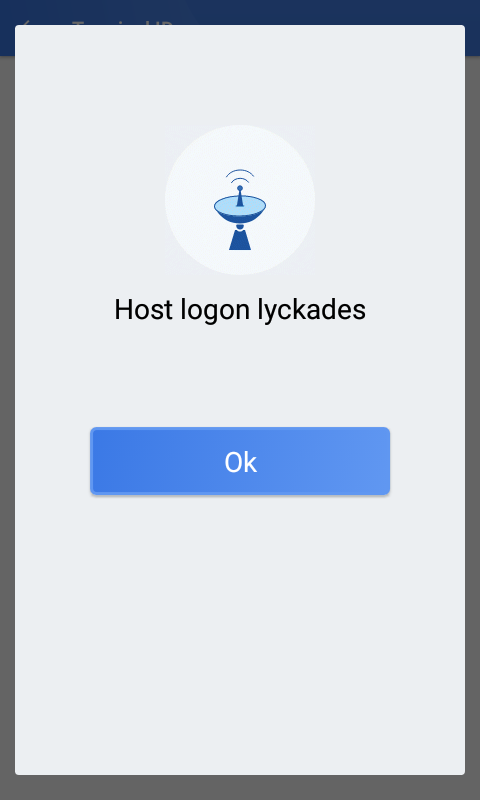This screenshot has width=480, height=800.
Task: Click the light blue dish bowl
Action: (x=240, y=207)
